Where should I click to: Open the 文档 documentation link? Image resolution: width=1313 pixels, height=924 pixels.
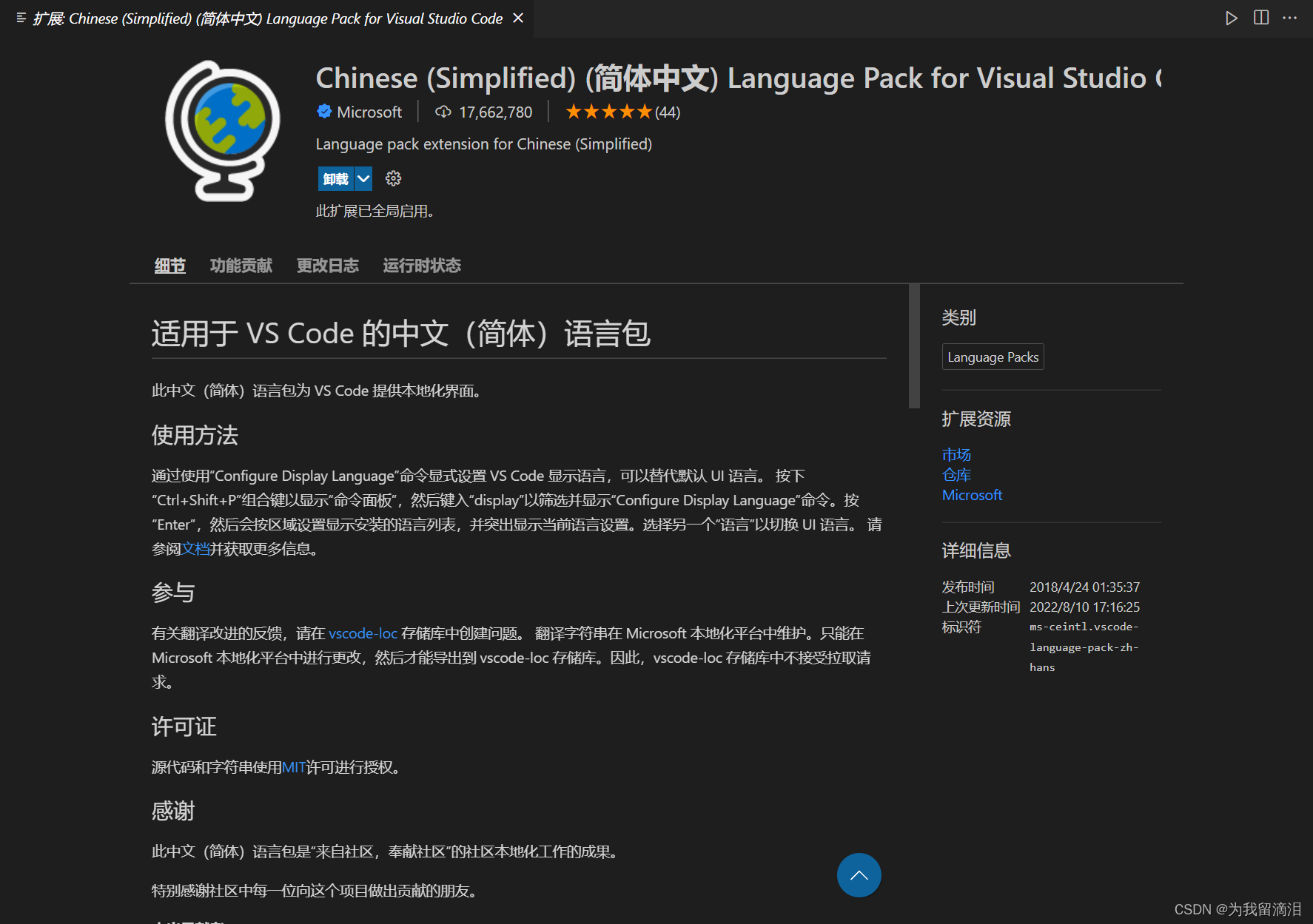pyautogui.click(x=195, y=549)
